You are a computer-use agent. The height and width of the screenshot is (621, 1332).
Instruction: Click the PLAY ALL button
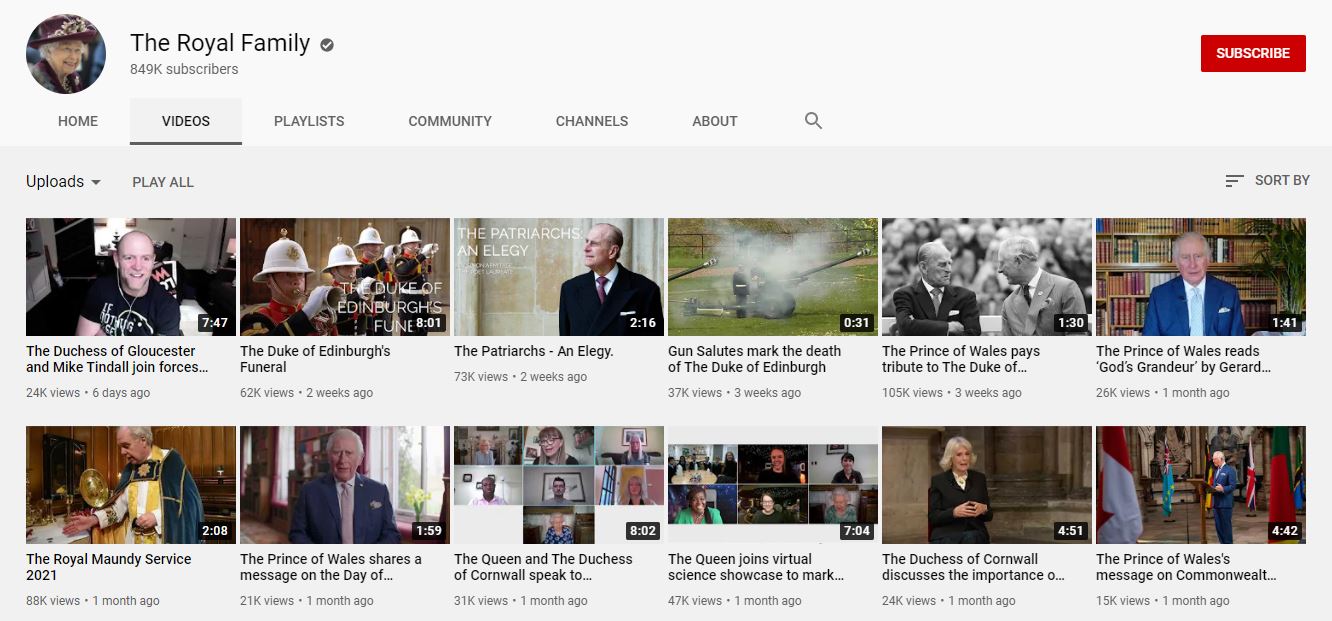(163, 182)
